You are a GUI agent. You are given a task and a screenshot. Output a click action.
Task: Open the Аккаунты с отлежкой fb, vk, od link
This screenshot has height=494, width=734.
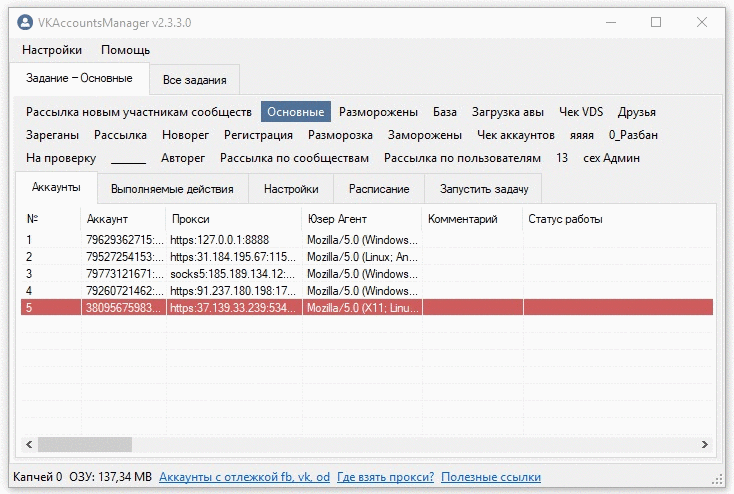[x=244, y=477]
